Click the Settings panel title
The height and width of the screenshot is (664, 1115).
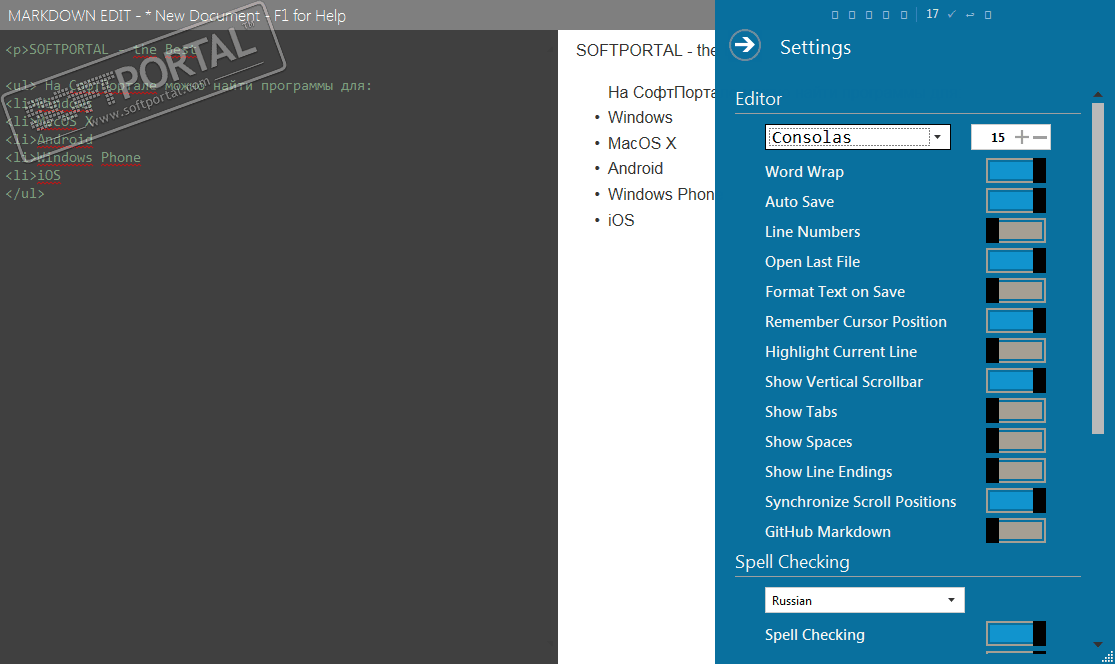(815, 47)
